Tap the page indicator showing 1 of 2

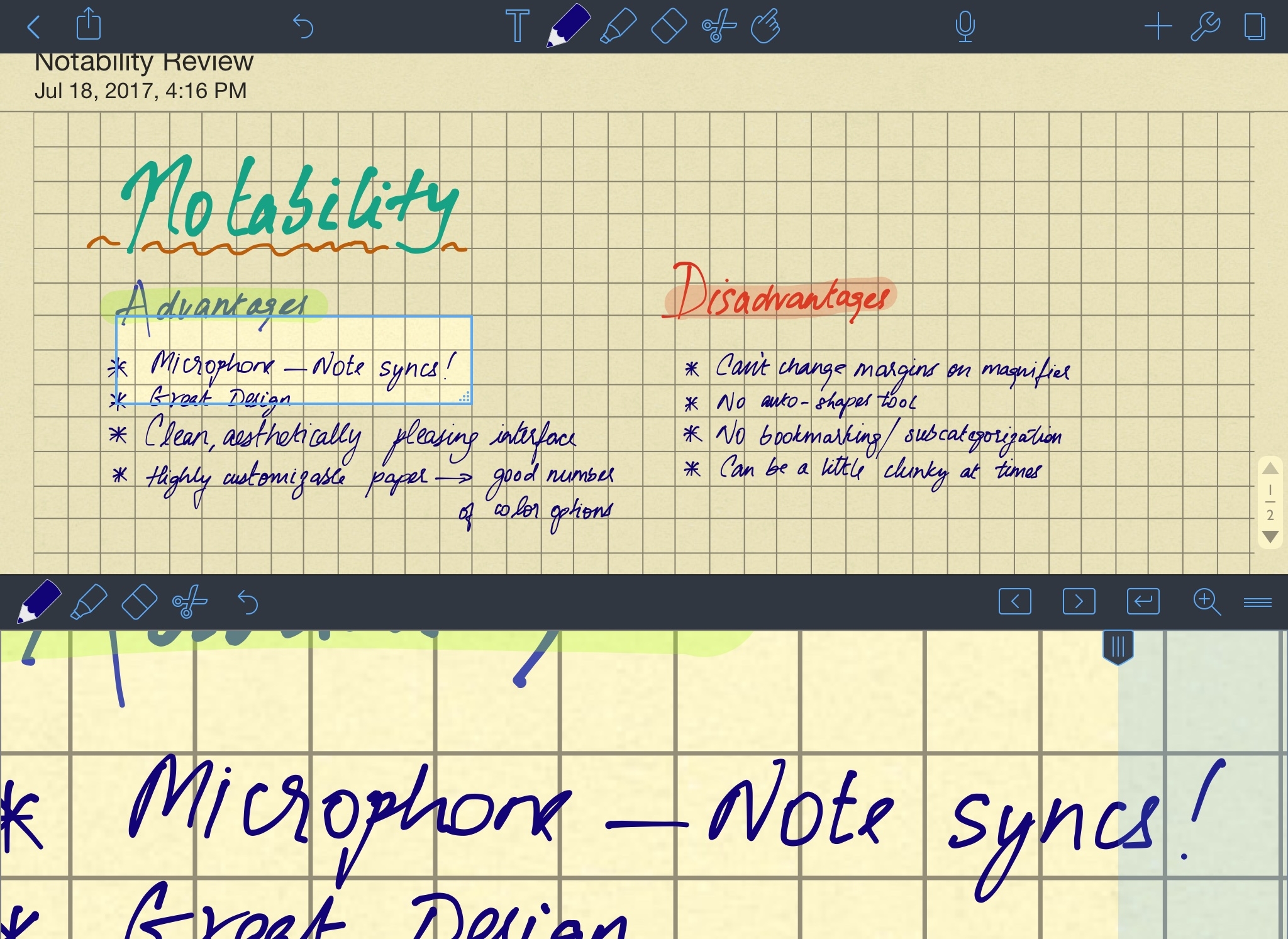[1270, 503]
